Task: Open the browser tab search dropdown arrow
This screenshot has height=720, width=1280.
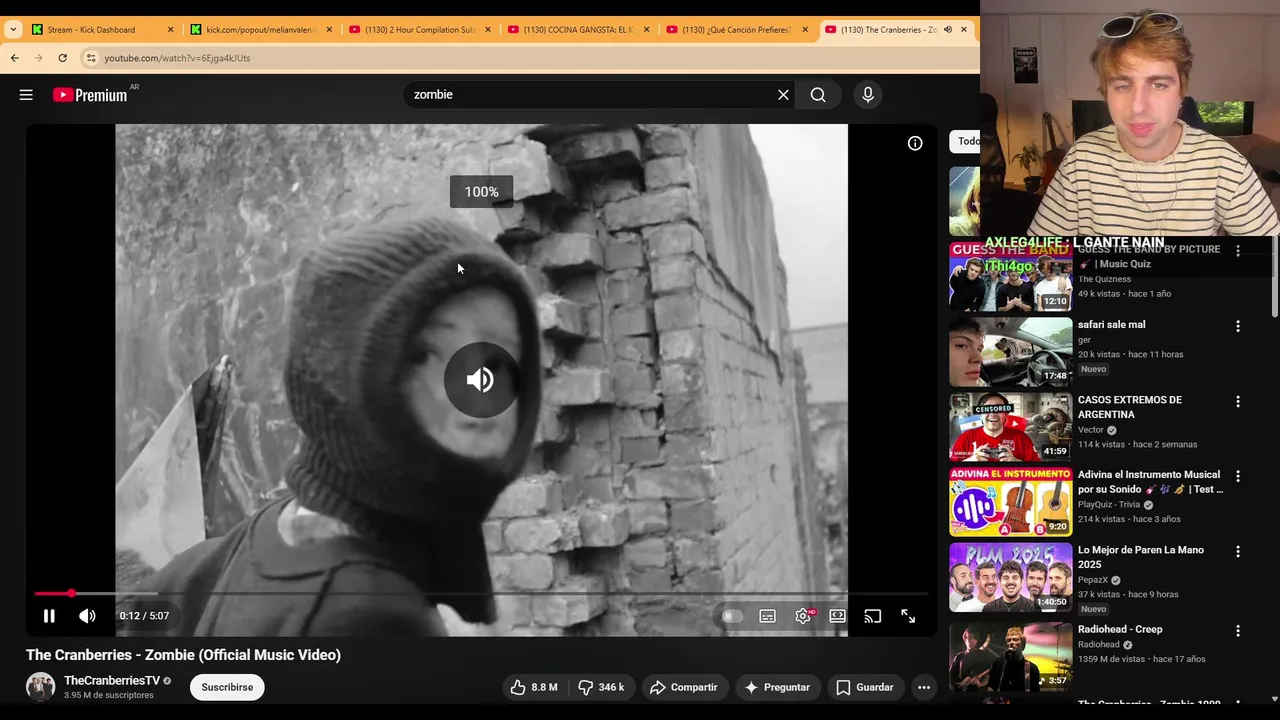Action: 12,30
